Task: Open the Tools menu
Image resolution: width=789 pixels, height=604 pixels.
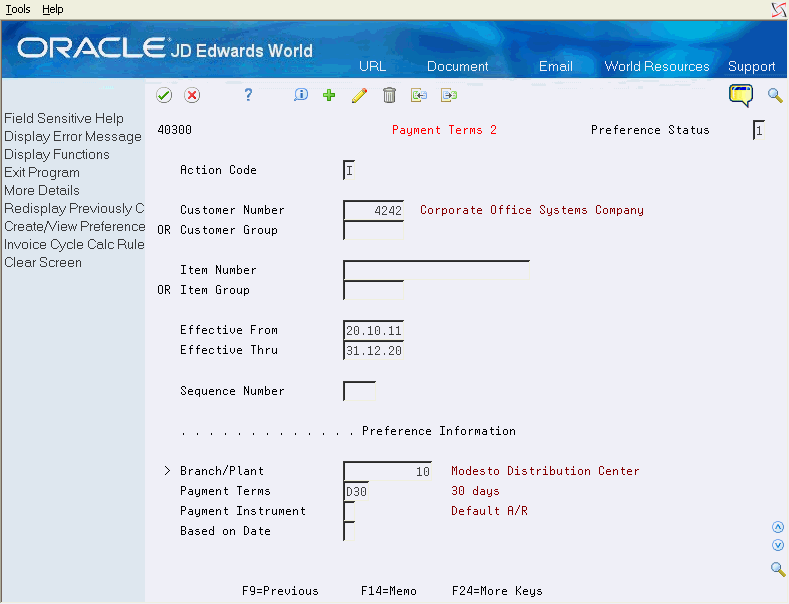Action: coord(18,9)
